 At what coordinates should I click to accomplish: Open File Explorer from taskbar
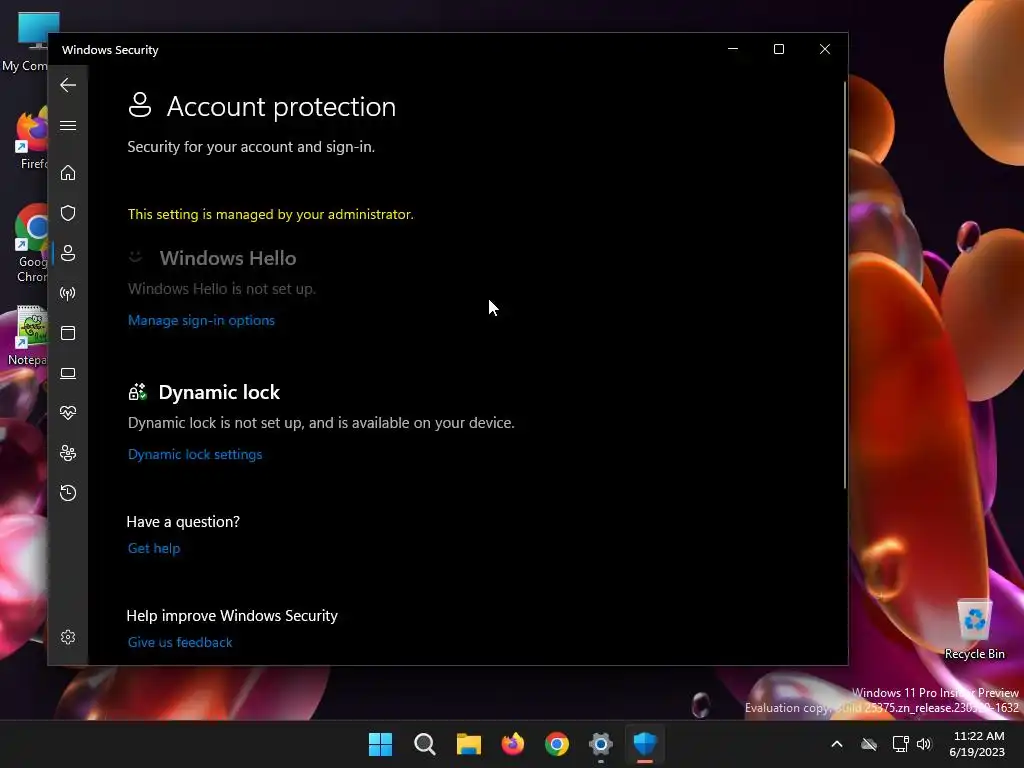tap(468, 744)
